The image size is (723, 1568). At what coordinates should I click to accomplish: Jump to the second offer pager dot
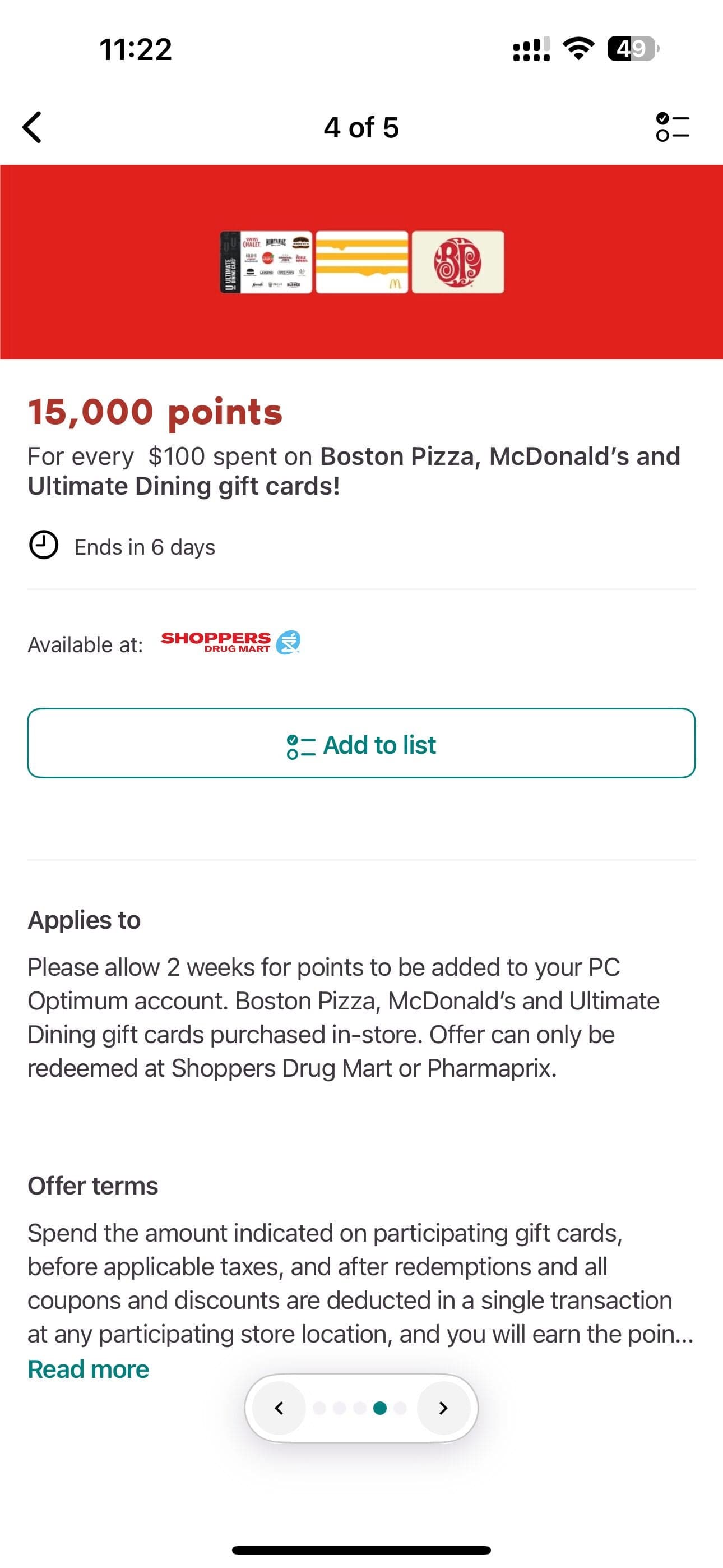pyautogui.click(x=340, y=1408)
